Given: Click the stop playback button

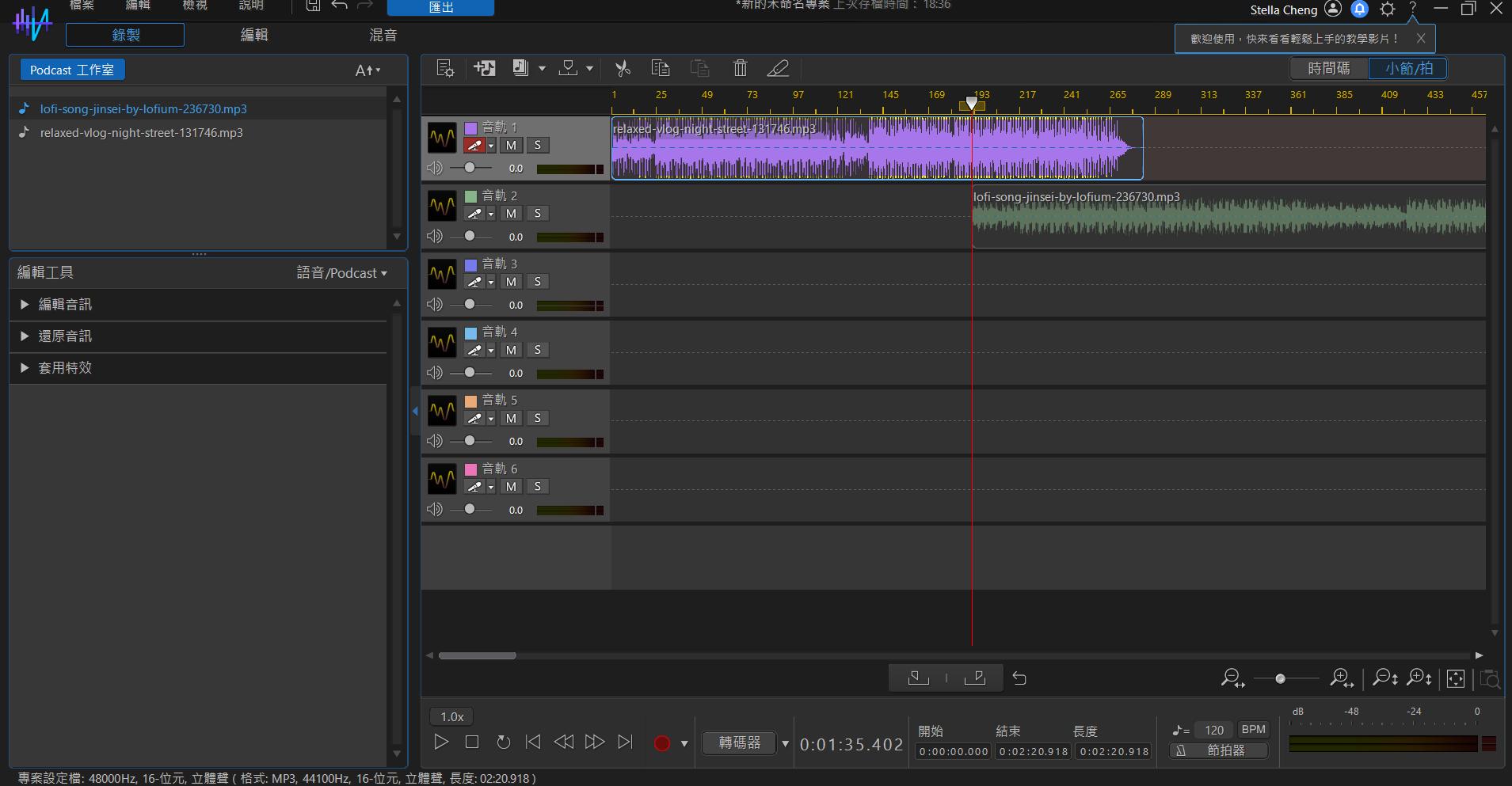Looking at the screenshot, I should pyautogui.click(x=472, y=742).
